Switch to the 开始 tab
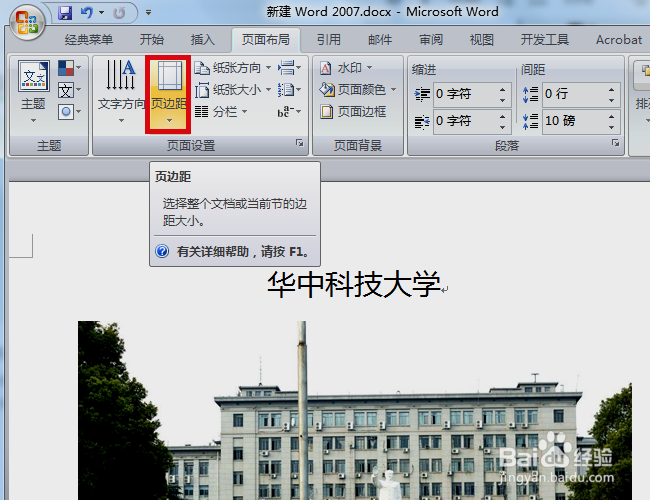This screenshot has height=500, width=650. (x=152, y=40)
